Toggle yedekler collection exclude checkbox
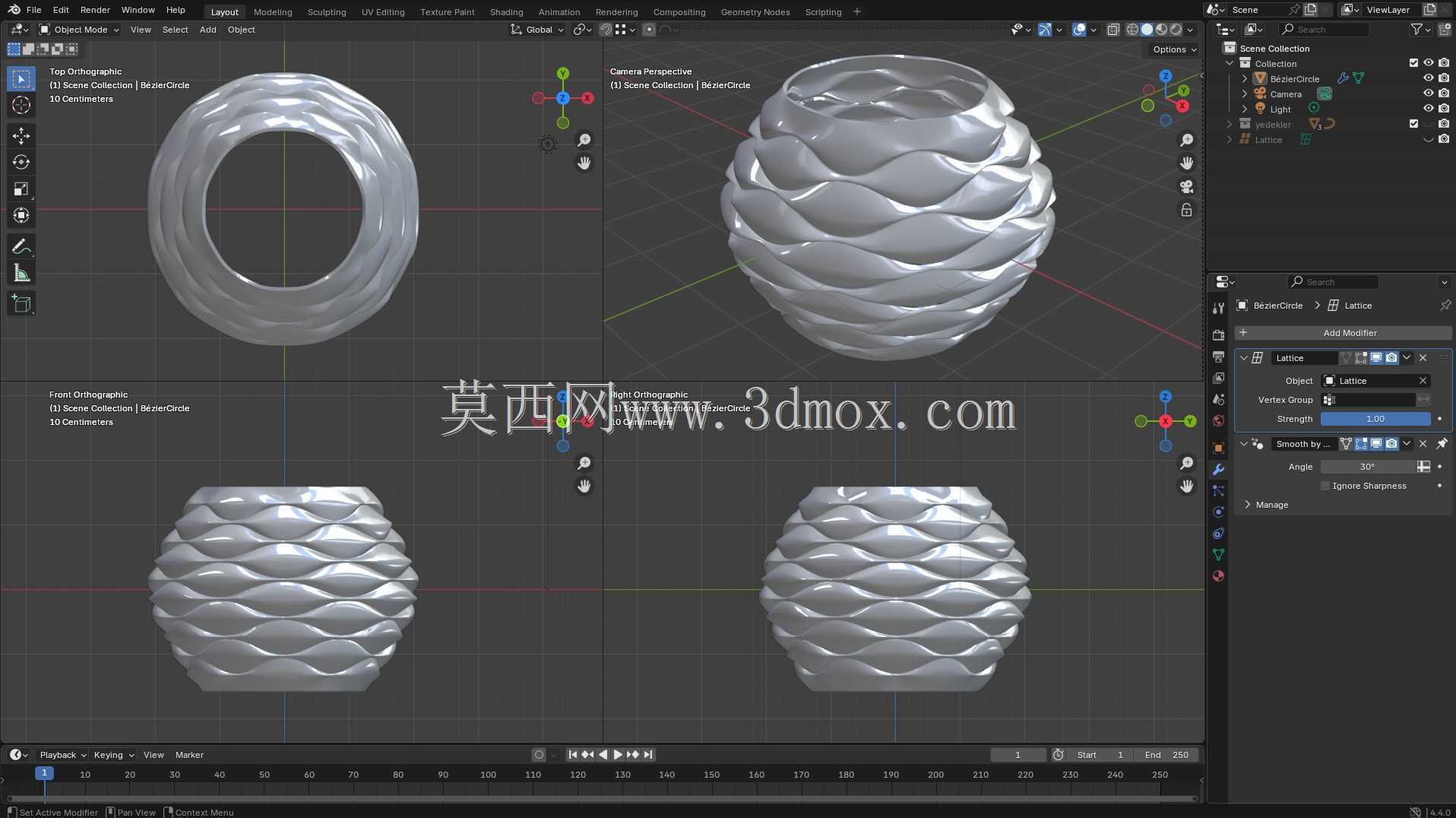Viewport: 1456px width, 818px height. [x=1413, y=124]
